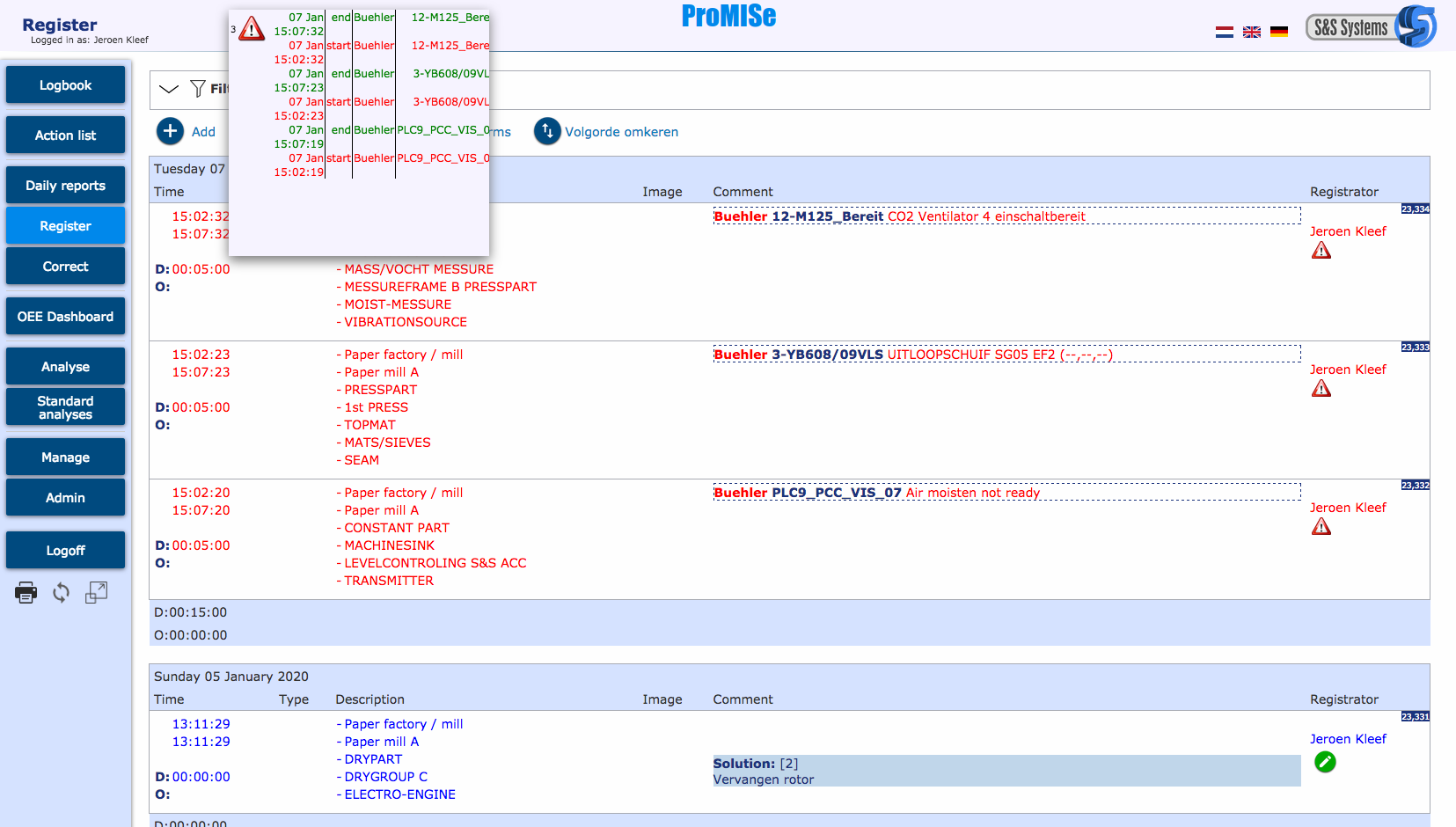Click the blue plus Add icon
1456x827 pixels.
170,131
